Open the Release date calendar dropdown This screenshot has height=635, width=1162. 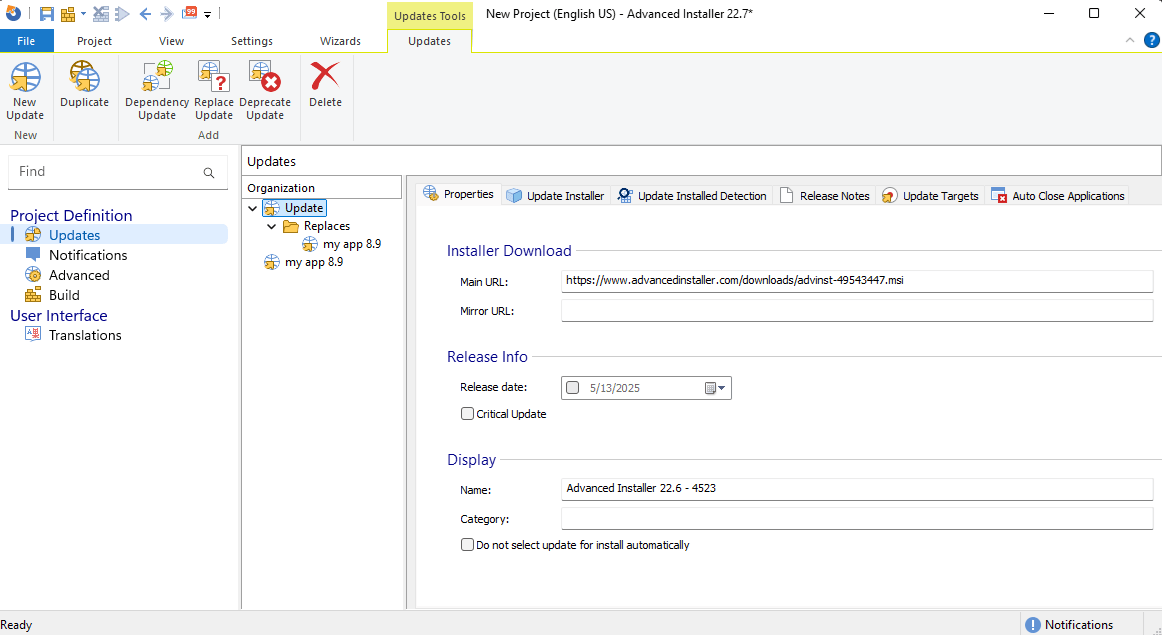[x=716, y=388]
